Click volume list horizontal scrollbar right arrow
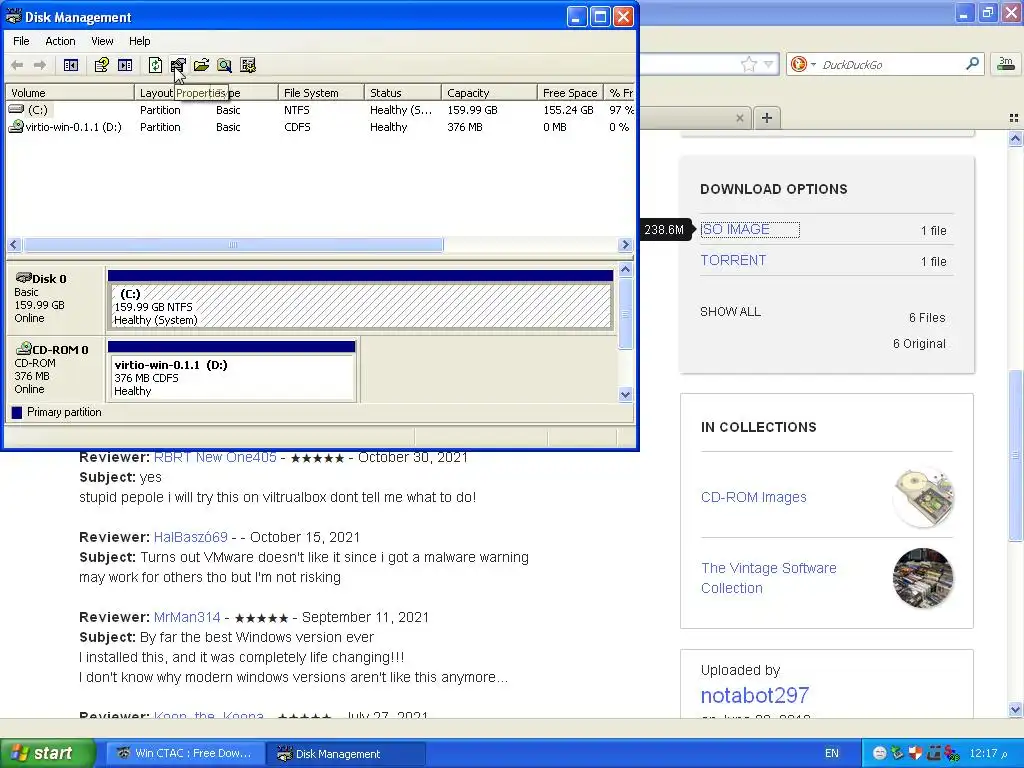 625,245
